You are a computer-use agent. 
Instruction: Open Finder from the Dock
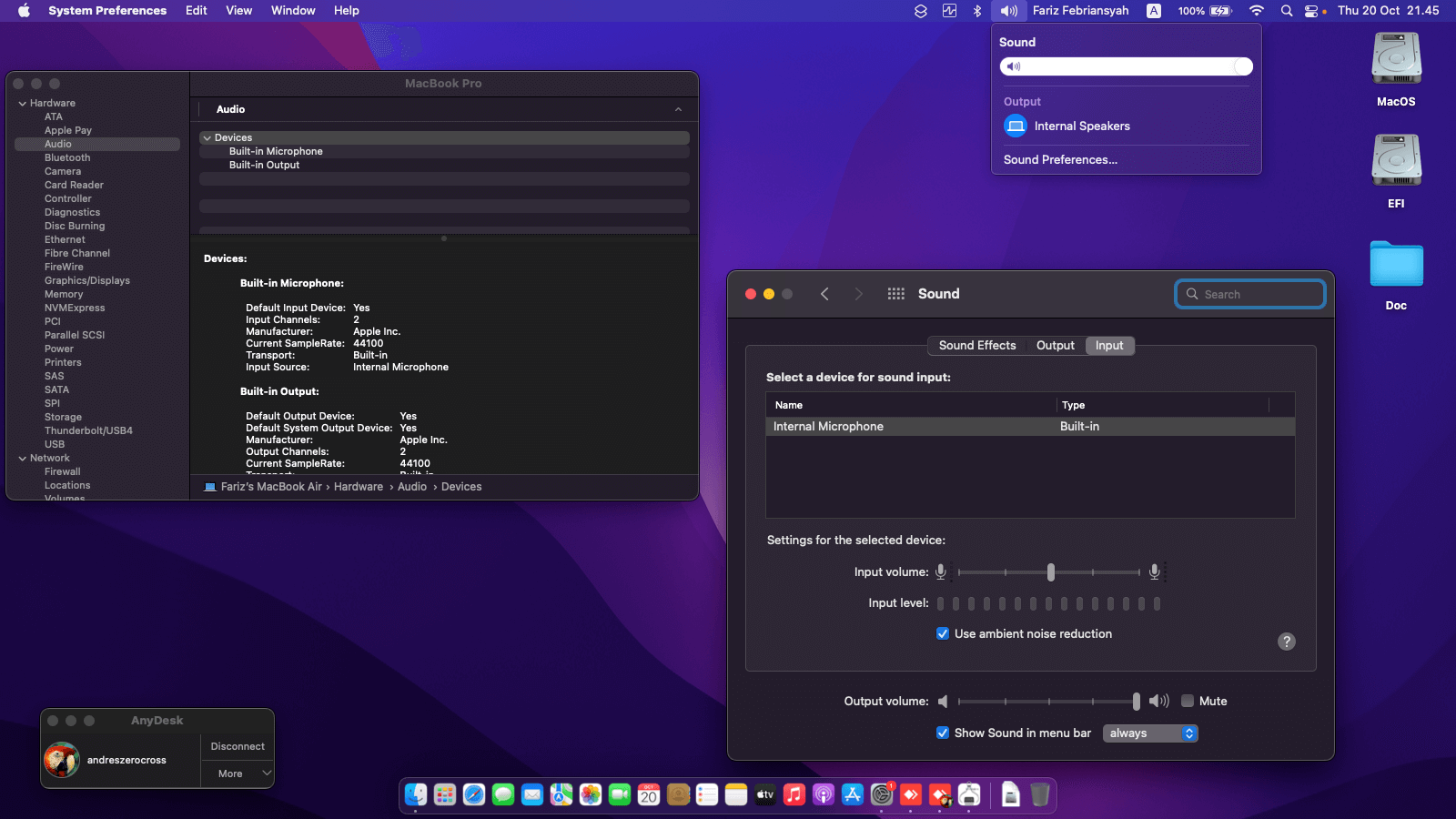point(416,794)
